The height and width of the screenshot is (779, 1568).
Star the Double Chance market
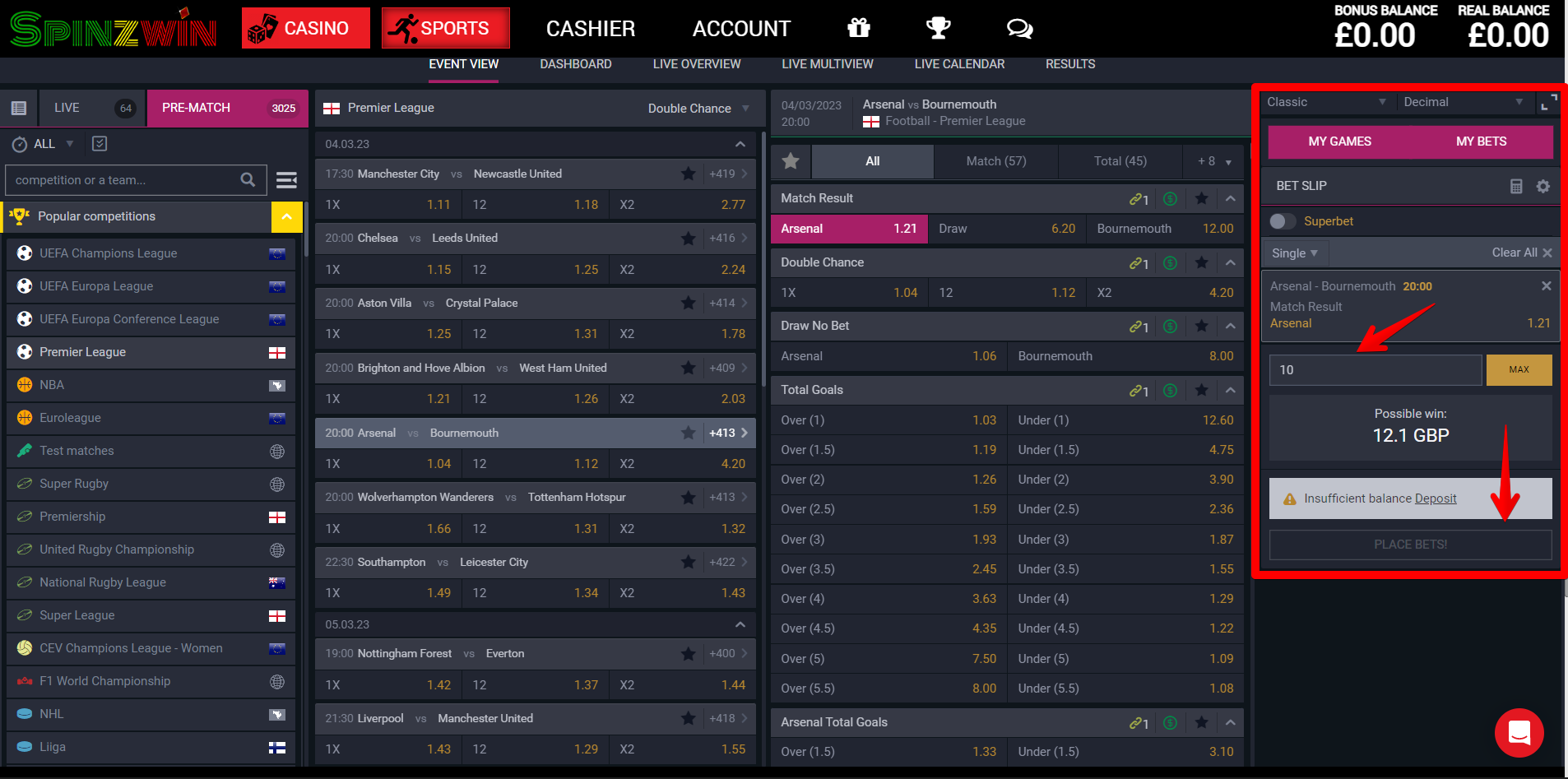point(1202,262)
